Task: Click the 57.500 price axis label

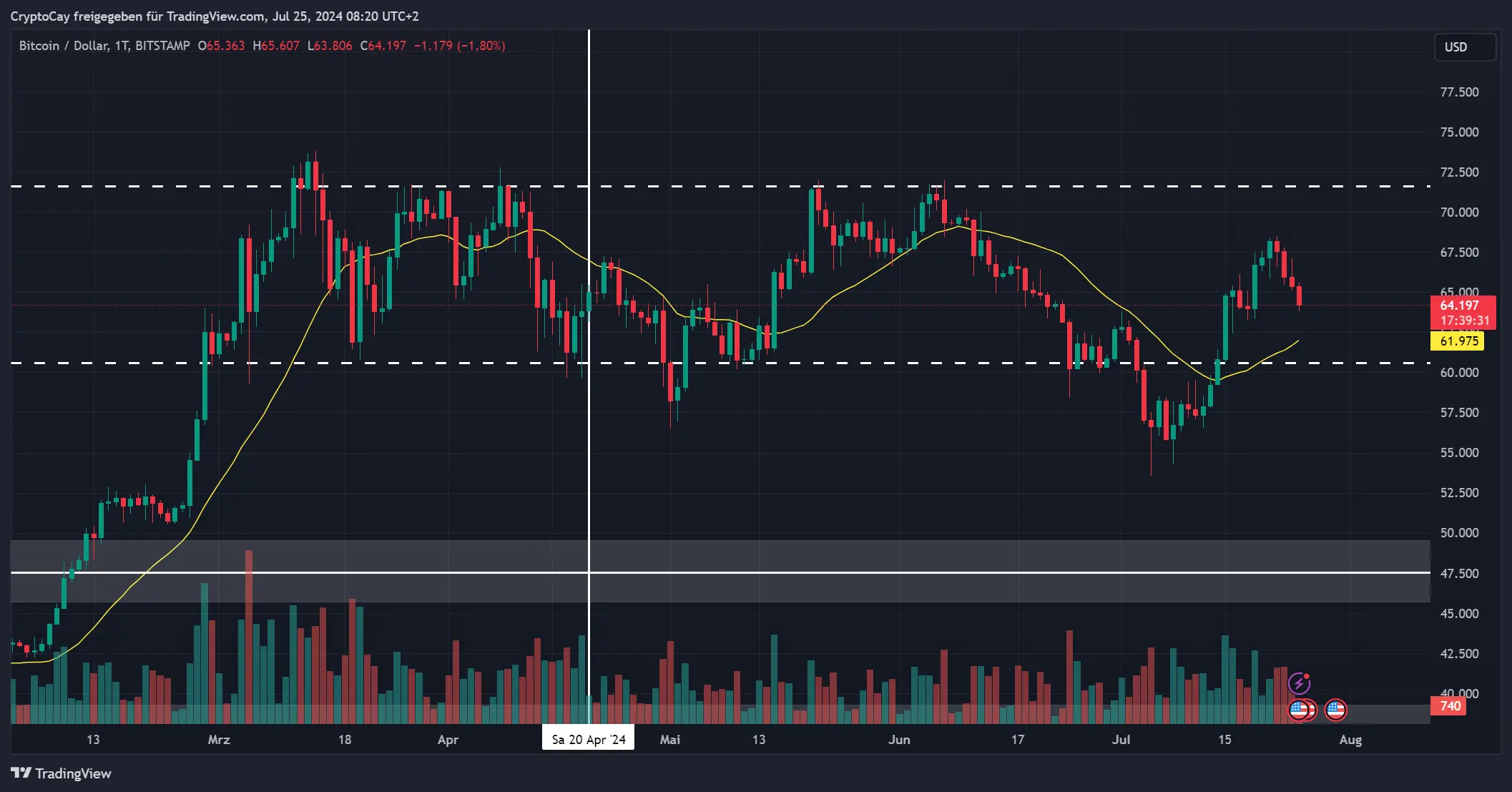Action: pos(1459,412)
